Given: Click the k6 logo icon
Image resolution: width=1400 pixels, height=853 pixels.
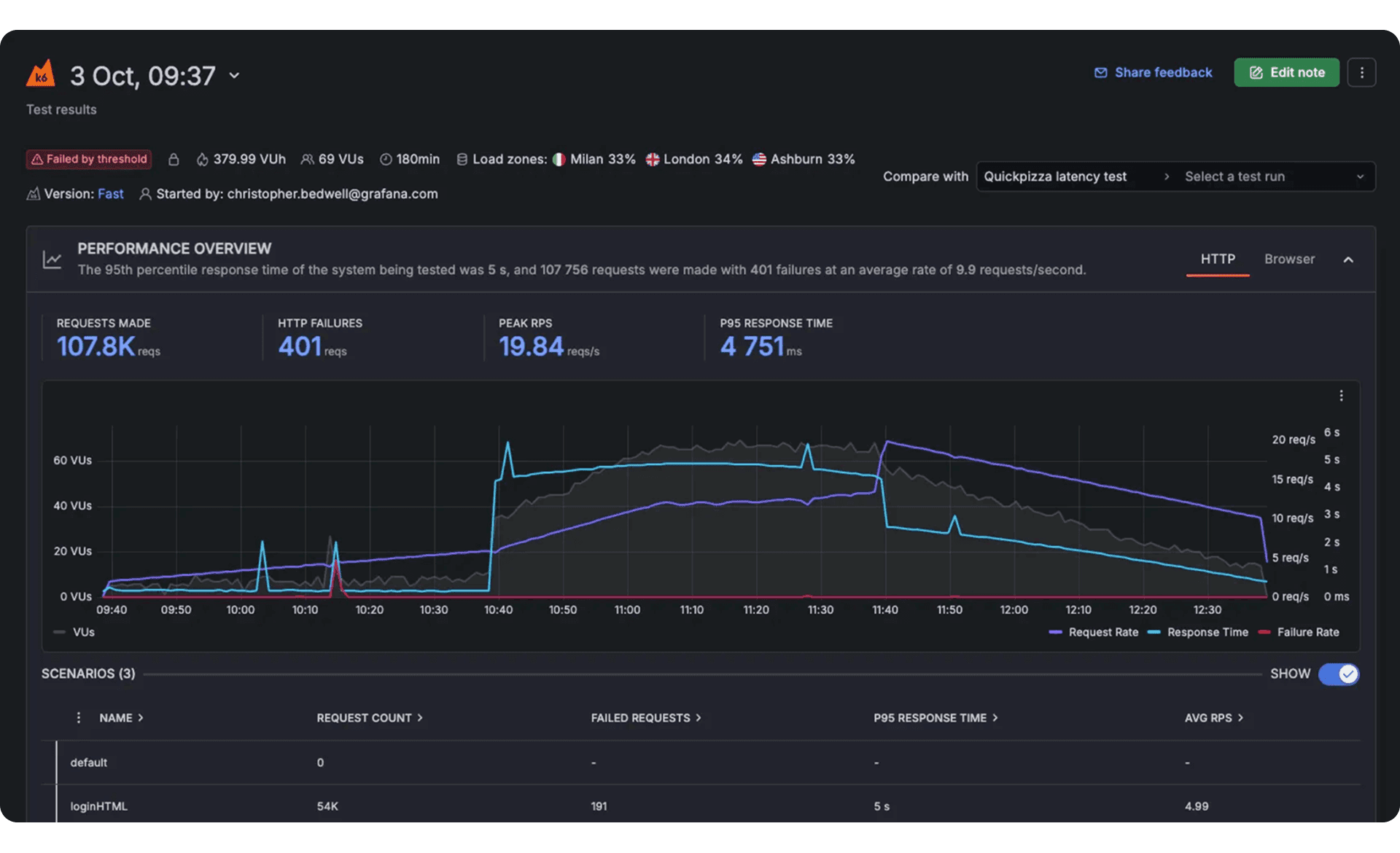Looking at the screenshot, I should point(41,74).
